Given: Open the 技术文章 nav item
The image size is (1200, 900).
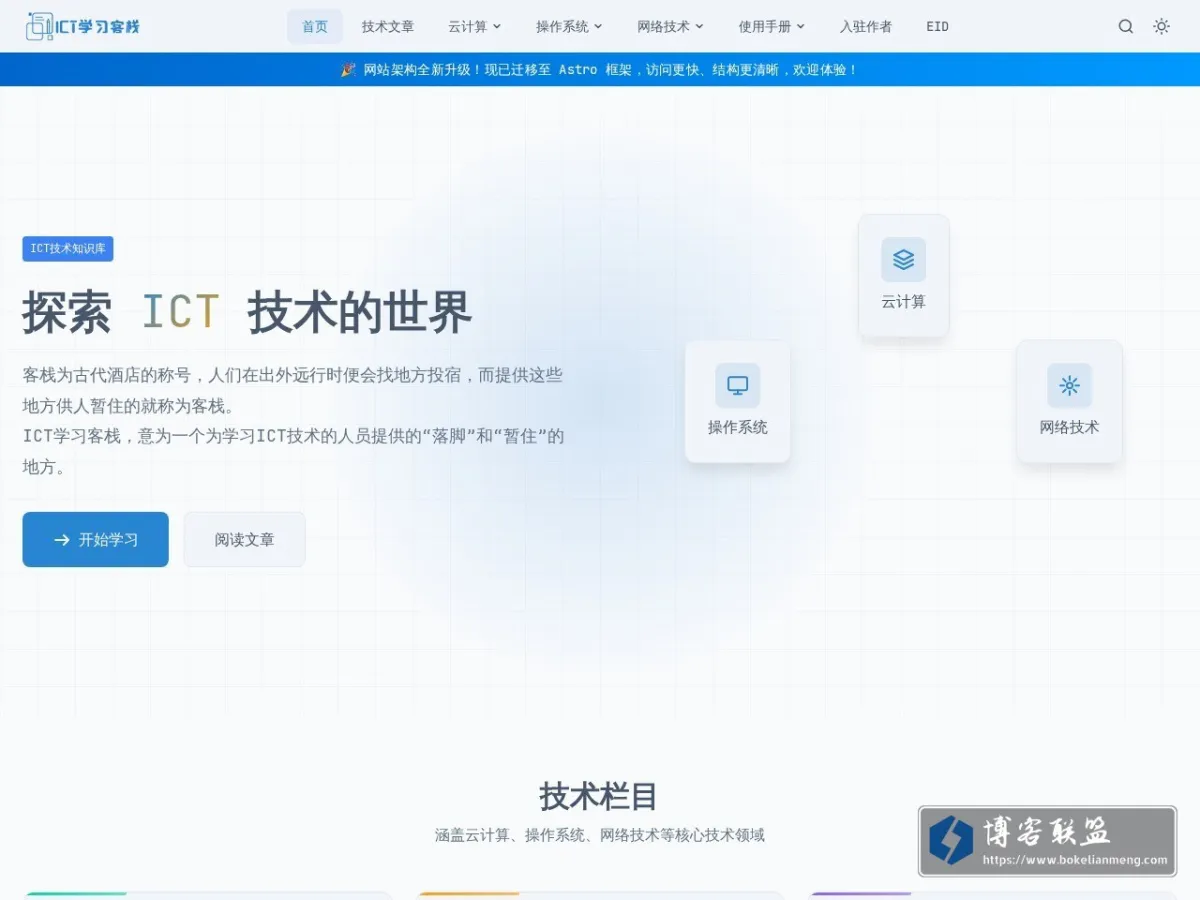Looking at the screenshot, I should click(388, 27).
